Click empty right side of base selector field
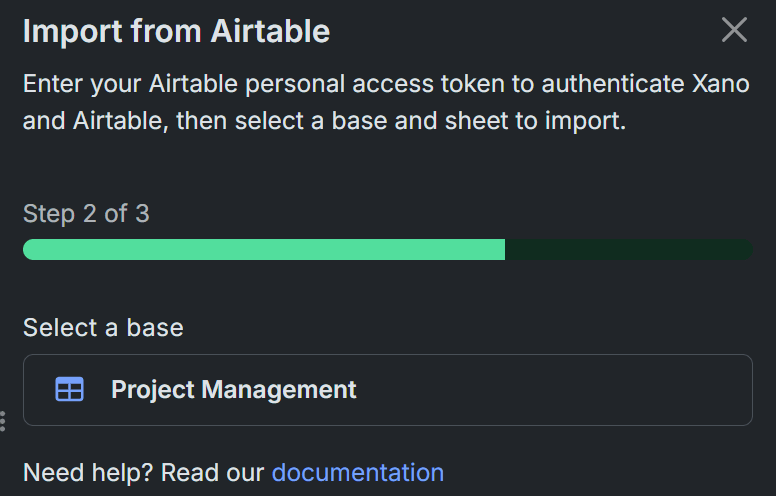The height and width of the screenshot is (496, 776). point(600,390)
